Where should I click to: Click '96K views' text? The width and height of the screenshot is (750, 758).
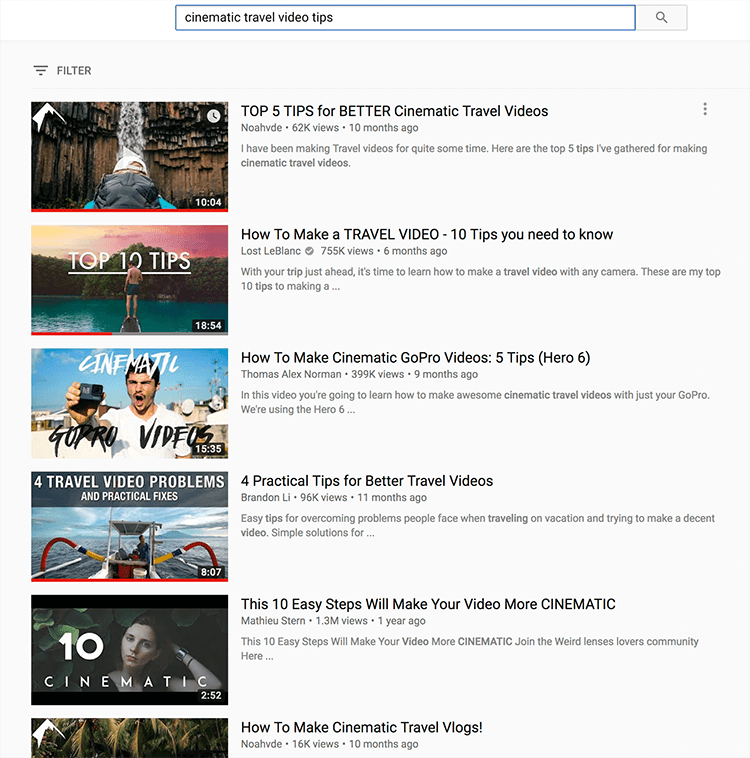point(324,497)
